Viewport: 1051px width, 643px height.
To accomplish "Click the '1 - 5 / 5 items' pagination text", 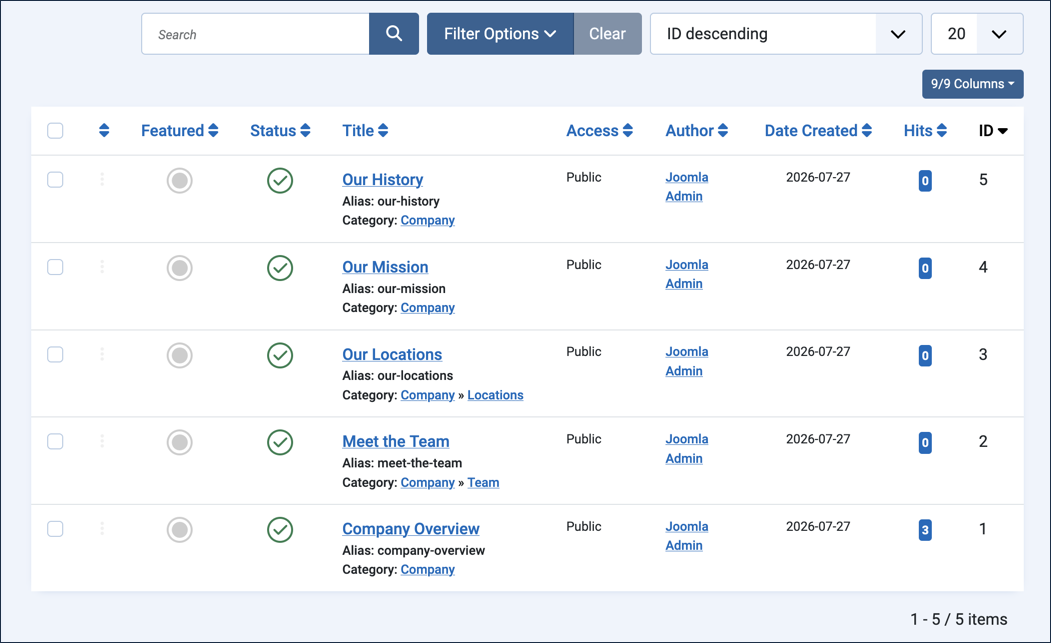I will coord(959,619).
